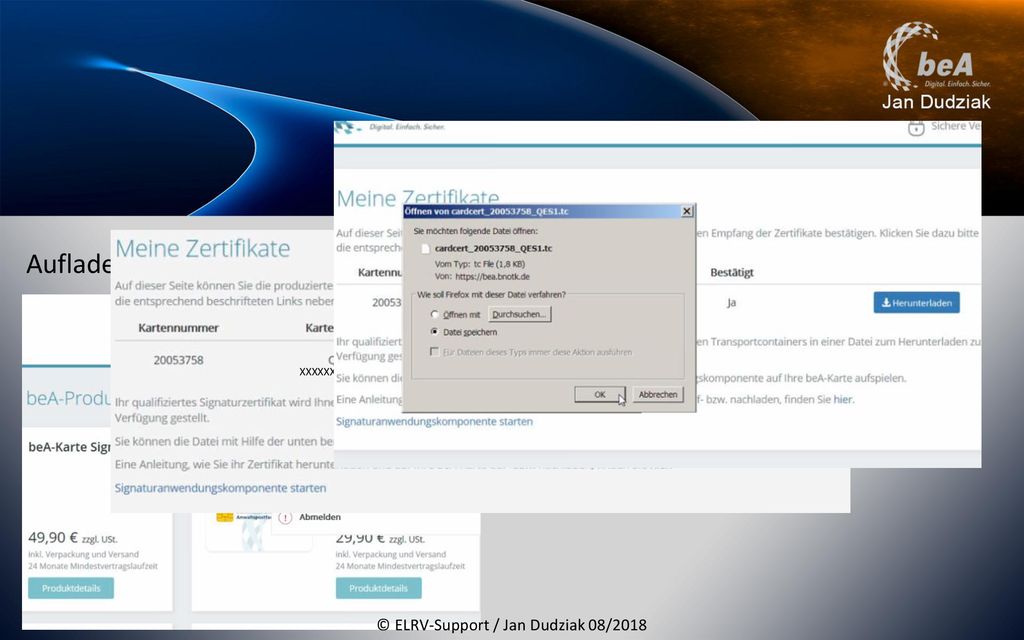Click the "Ja" value under Bestätigt
1024x640 pixels.
point(731,303)
